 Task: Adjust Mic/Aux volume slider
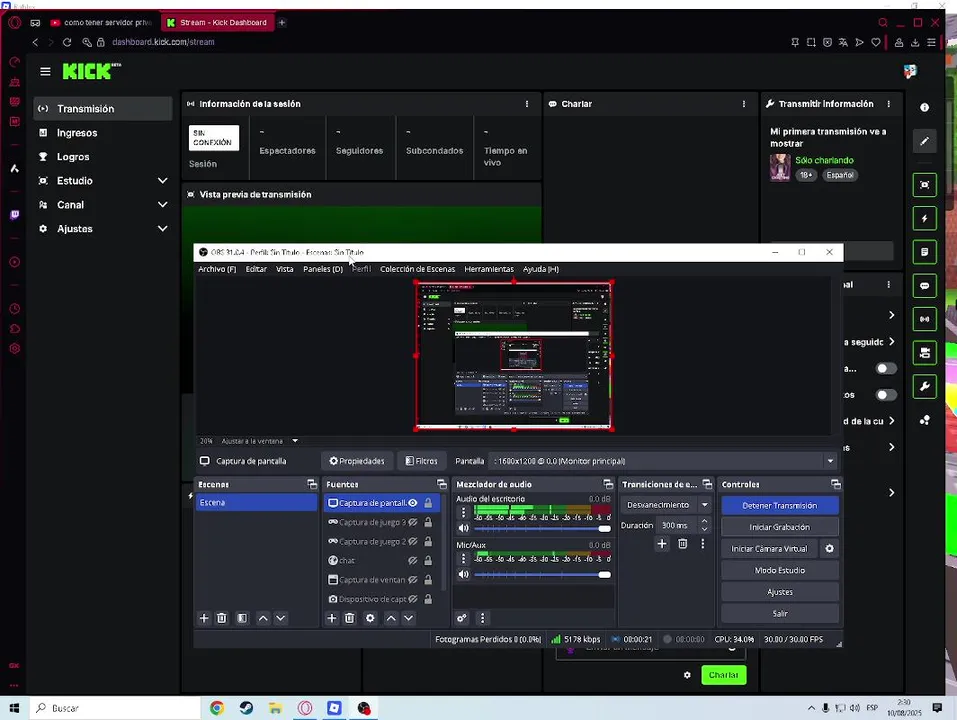[x=542, y=574]
